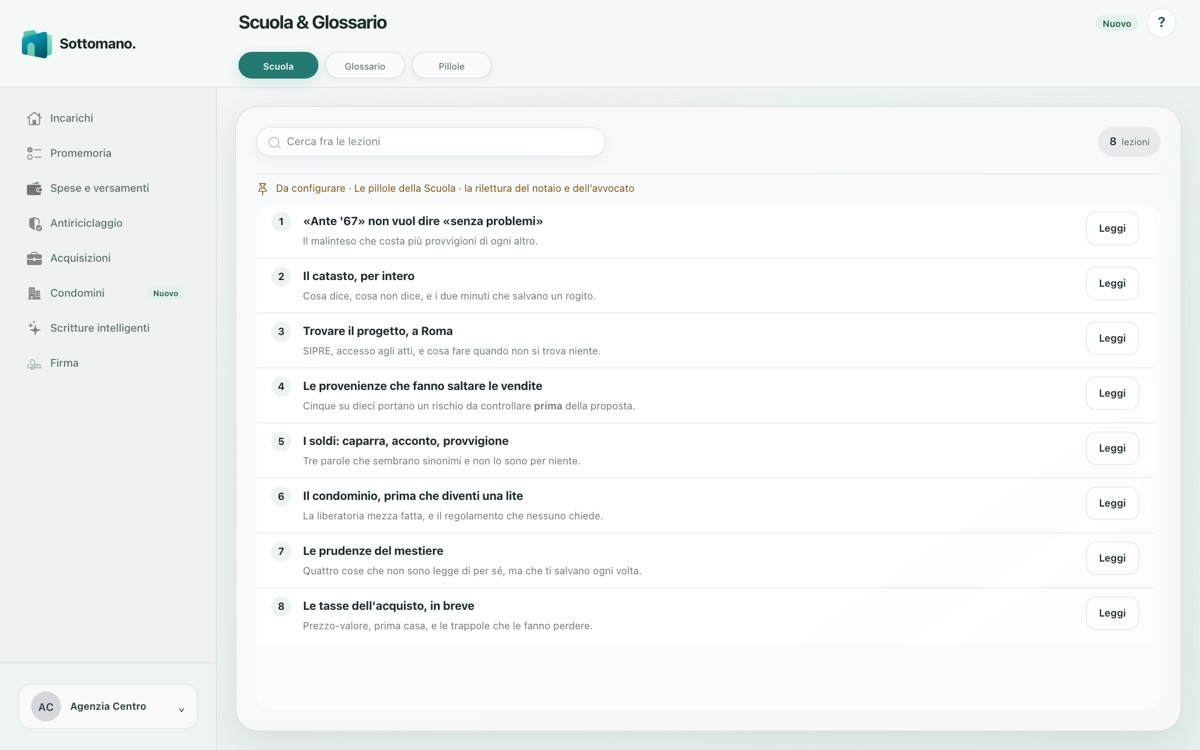
Task: Click subtitle SIPRE, accesso agli atti
Action: pos(452,351)
